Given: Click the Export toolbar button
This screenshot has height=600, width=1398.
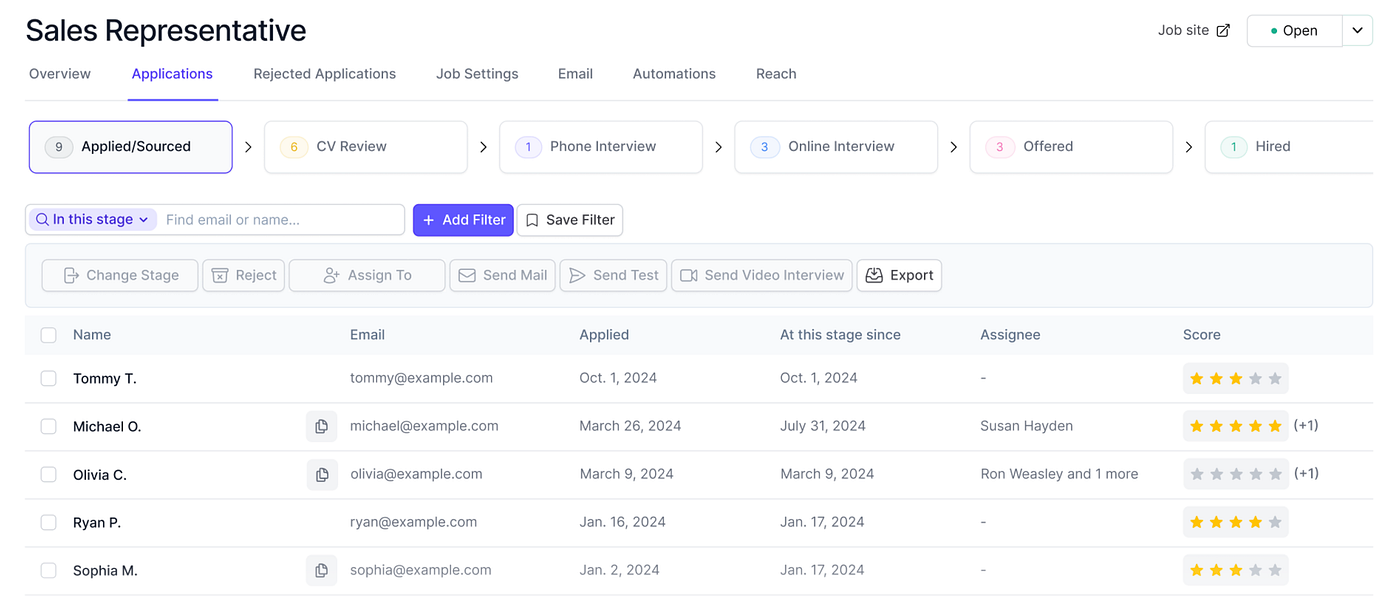Looking at the screenshot, I should point(899,276).
